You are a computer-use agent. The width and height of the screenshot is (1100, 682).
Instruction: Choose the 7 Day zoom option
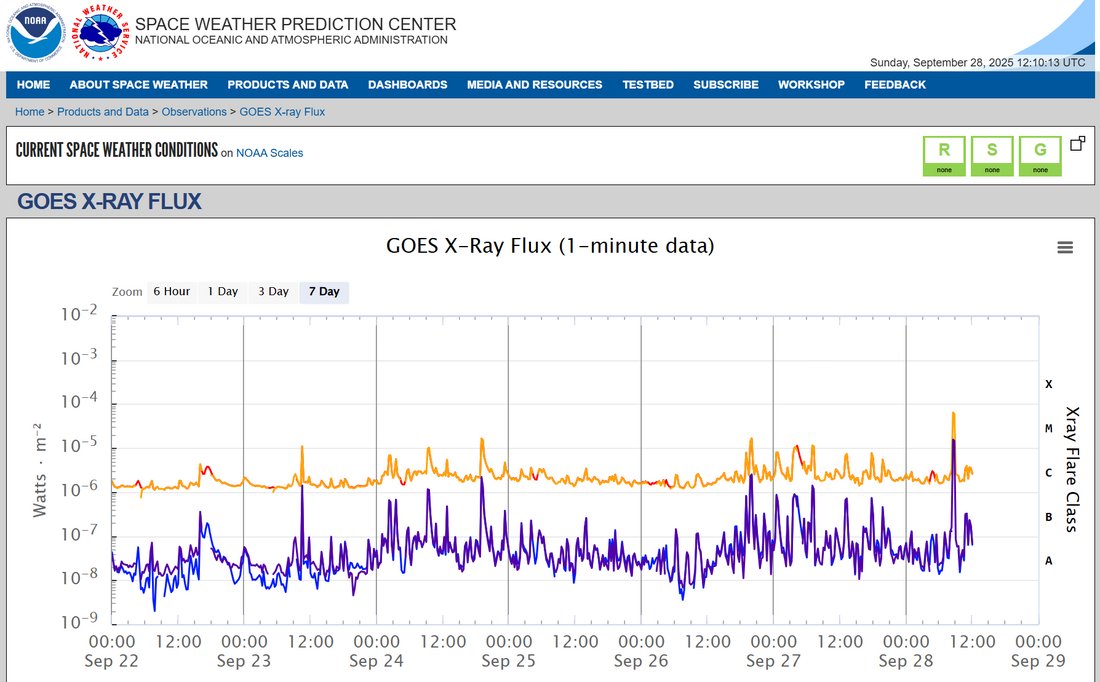coord(324,292)
